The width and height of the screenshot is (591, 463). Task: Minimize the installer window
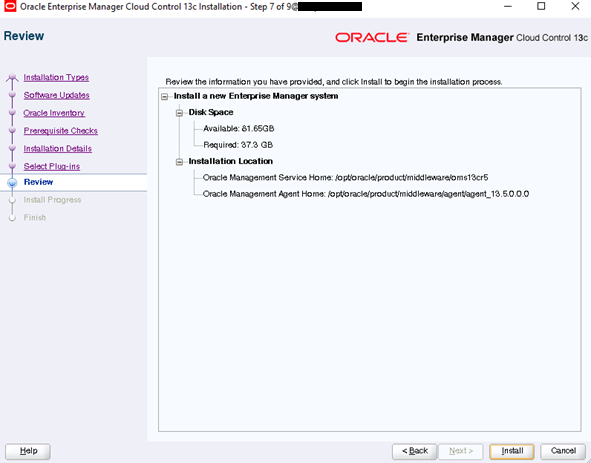click(508, 6)
